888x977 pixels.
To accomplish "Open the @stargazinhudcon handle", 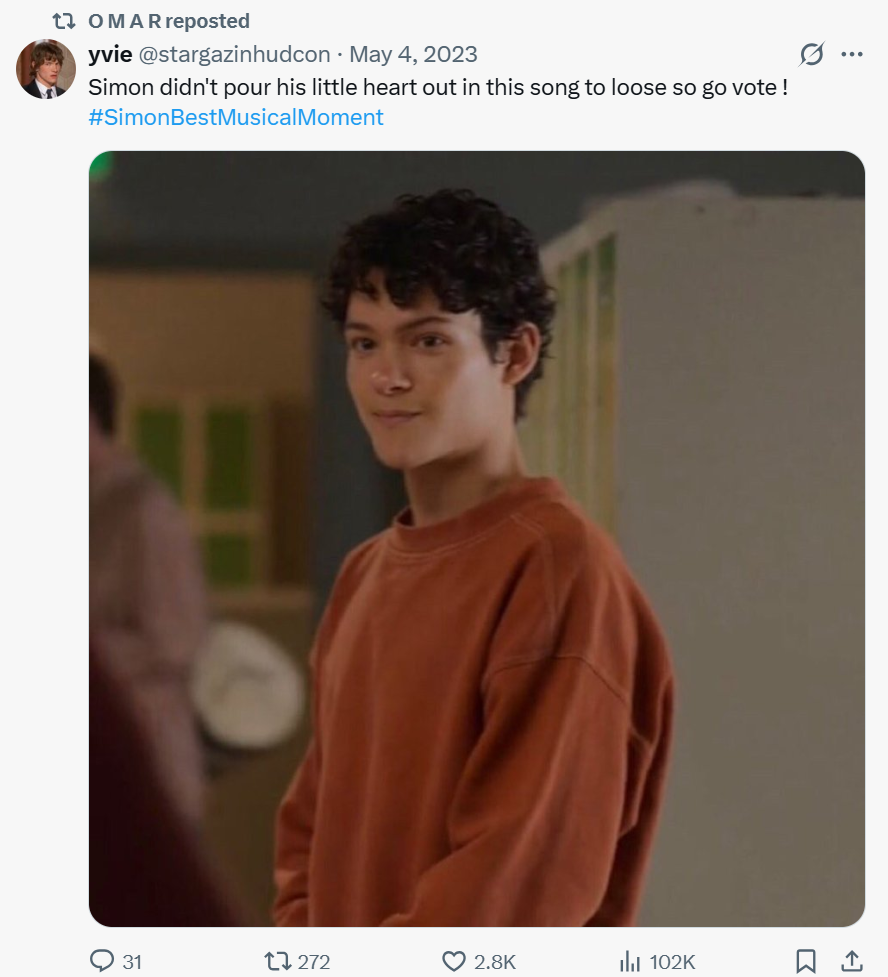I will pos(234,54).
